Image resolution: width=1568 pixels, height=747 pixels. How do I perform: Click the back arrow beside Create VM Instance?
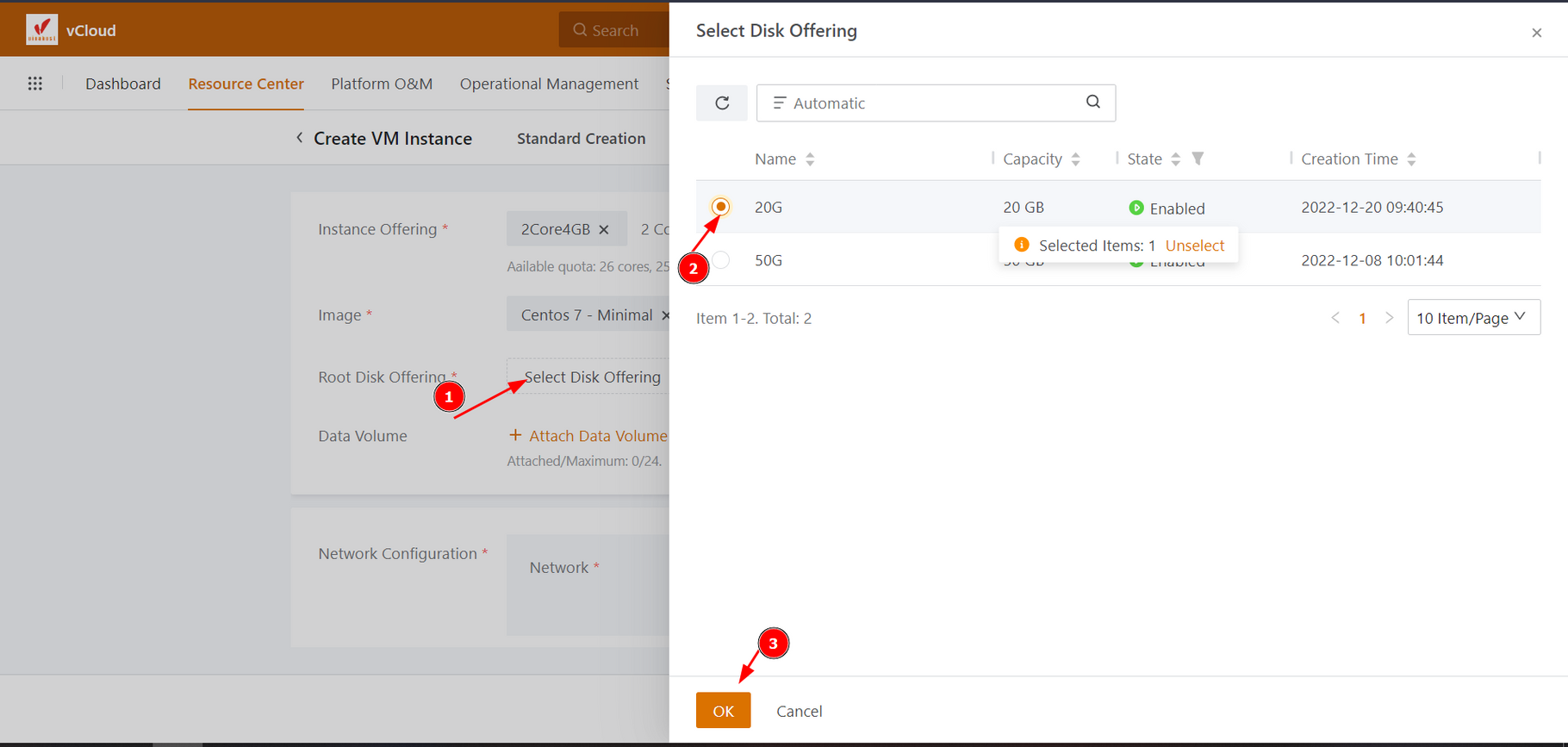click(x=300, y=138)
